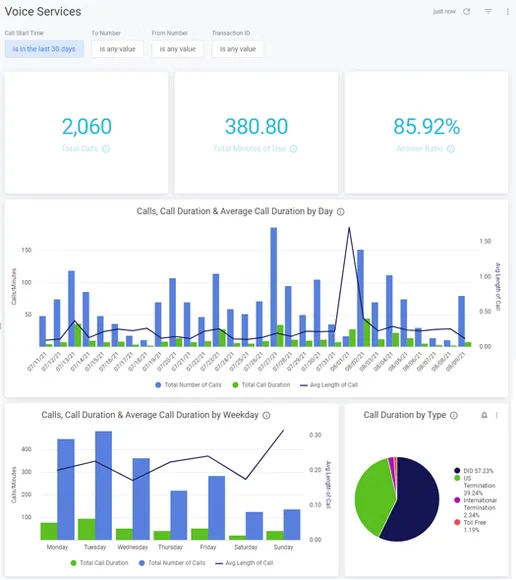Screen dimensions: 516x580
Task: Click the blue Sunday bar in weekday chart
Action: [x=292, y=525]
